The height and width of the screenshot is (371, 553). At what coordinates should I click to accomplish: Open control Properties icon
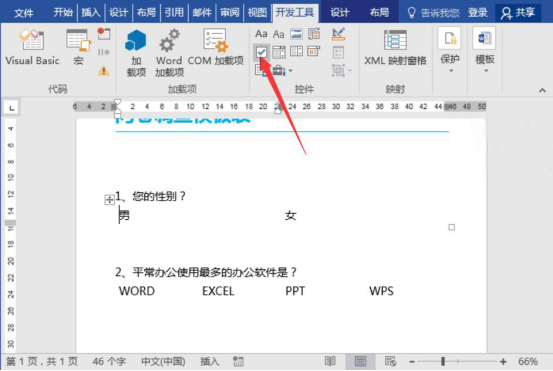[338, 53]
